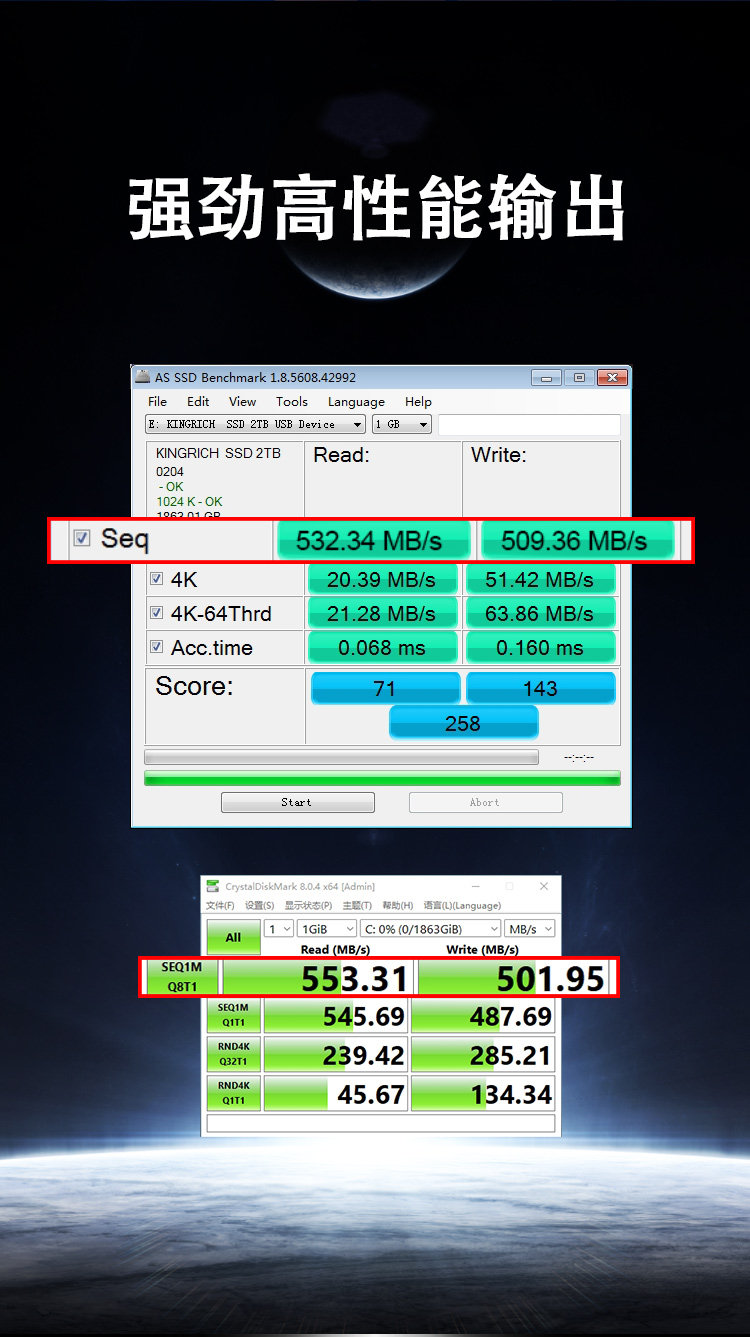Click the gray progress bar above the green one
Viewport: 750px width, 1337px height.
point(341,757)
